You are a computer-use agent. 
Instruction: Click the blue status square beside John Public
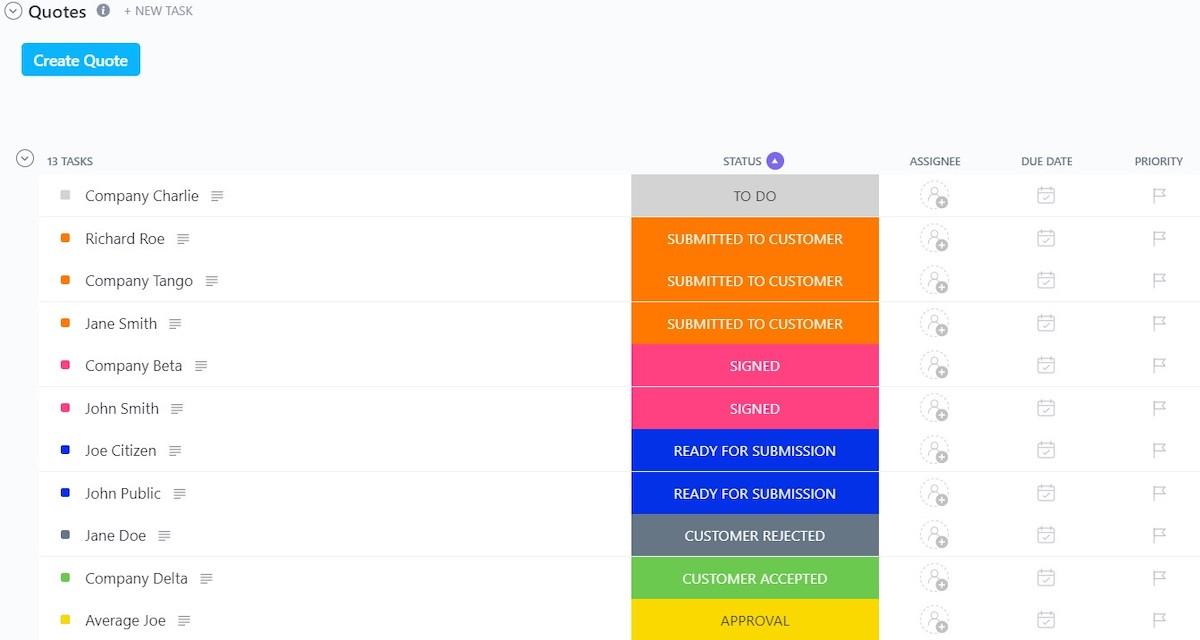[x=65, y=493]
